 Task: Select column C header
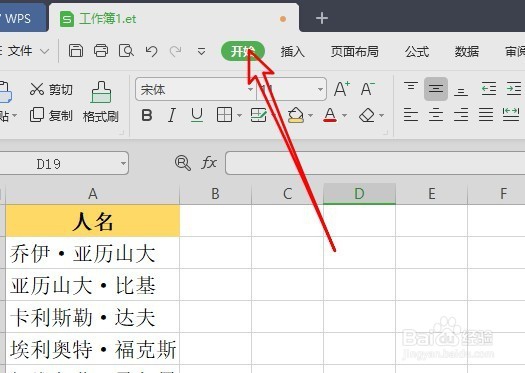pyautogui.click(x=287, y=194)
